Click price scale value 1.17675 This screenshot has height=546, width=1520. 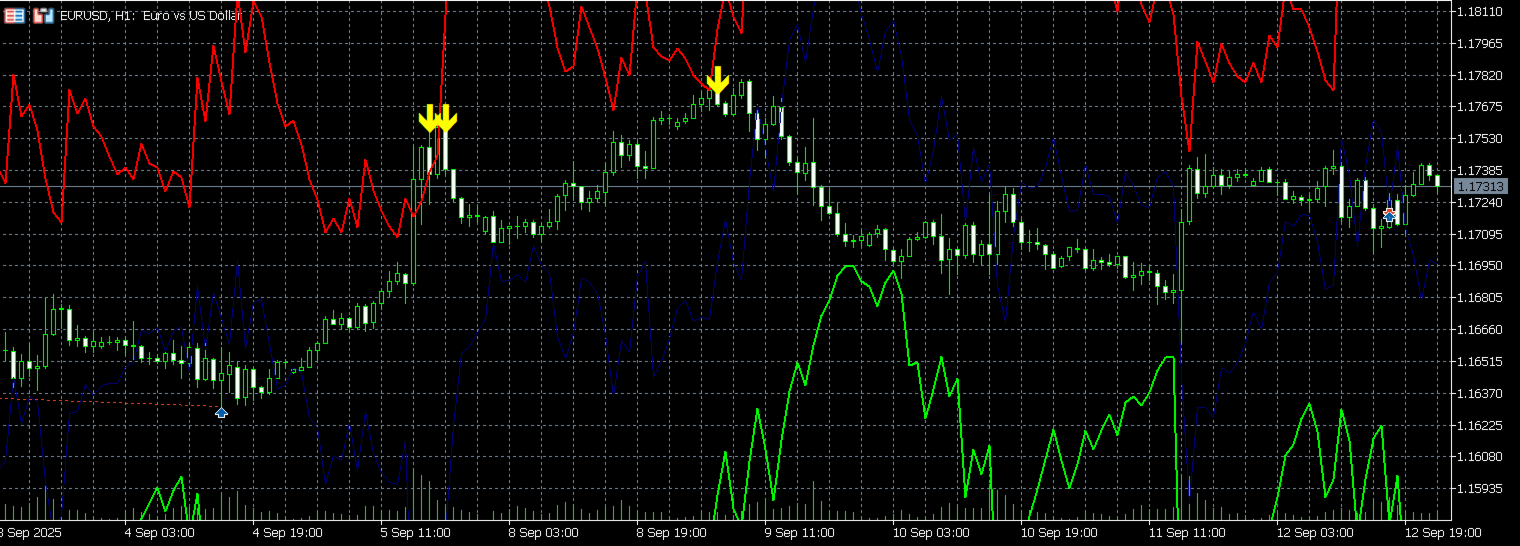1481,107
